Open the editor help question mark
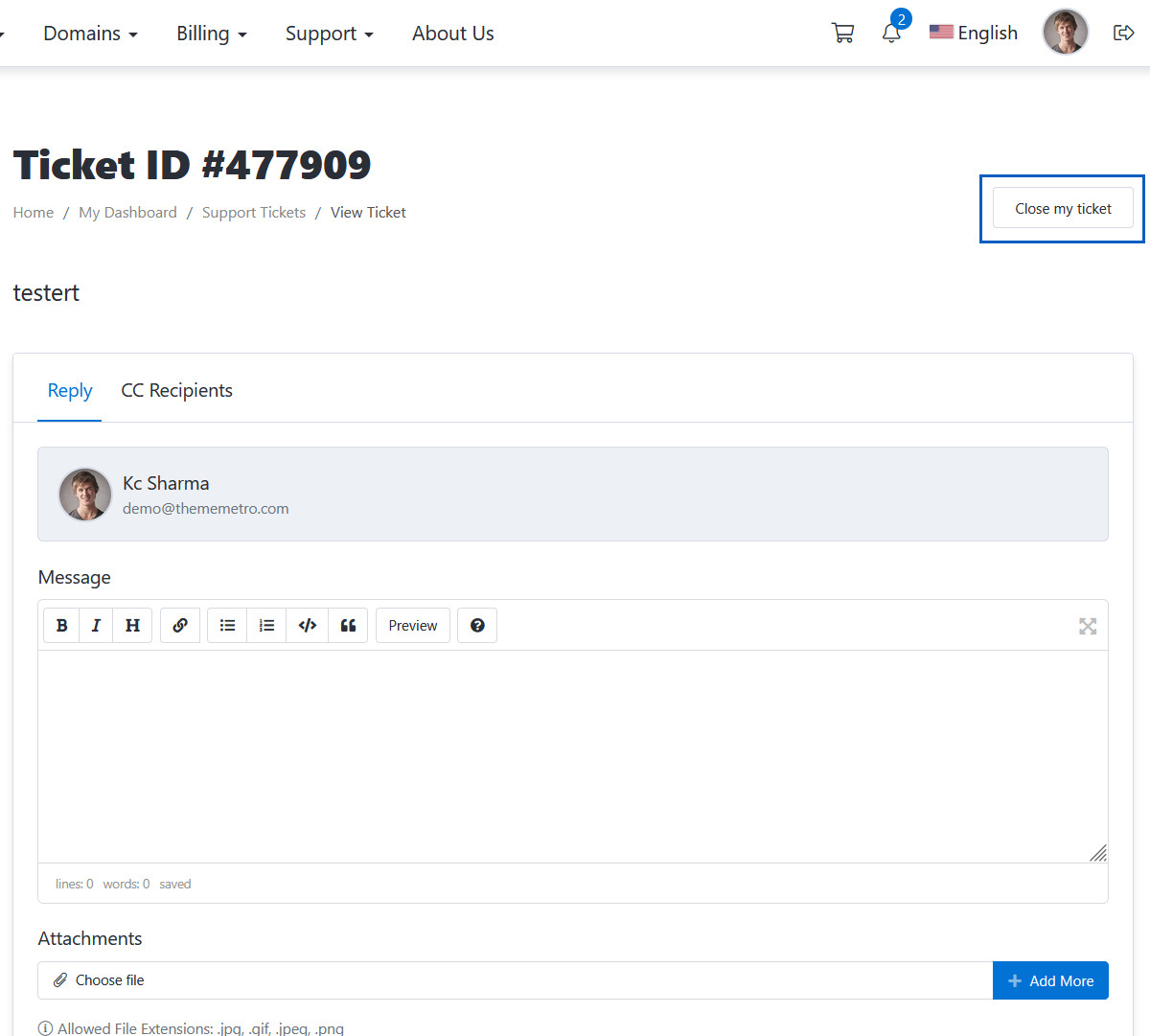The width and height of the screenshot is (1150, 1036). pos(477,626)
